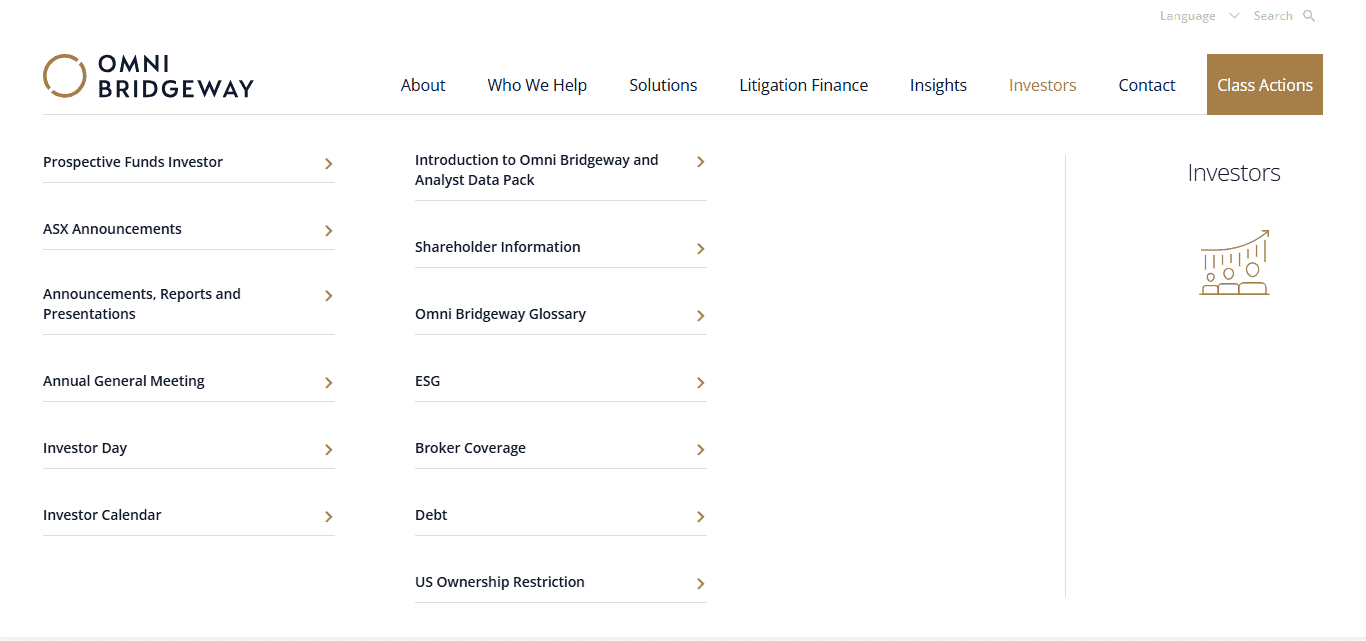Open the US Ownership Restriction link

pyautogui.click(x=500, y=582)
